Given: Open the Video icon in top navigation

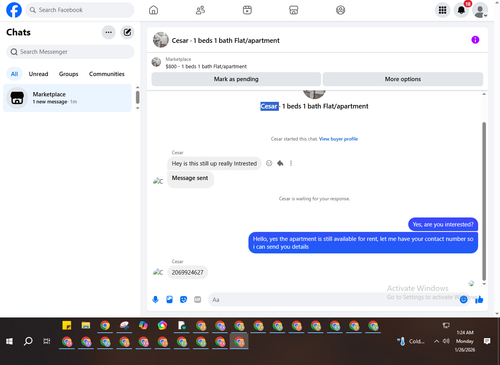Looking at the screenshot, I should pos(247,10).
